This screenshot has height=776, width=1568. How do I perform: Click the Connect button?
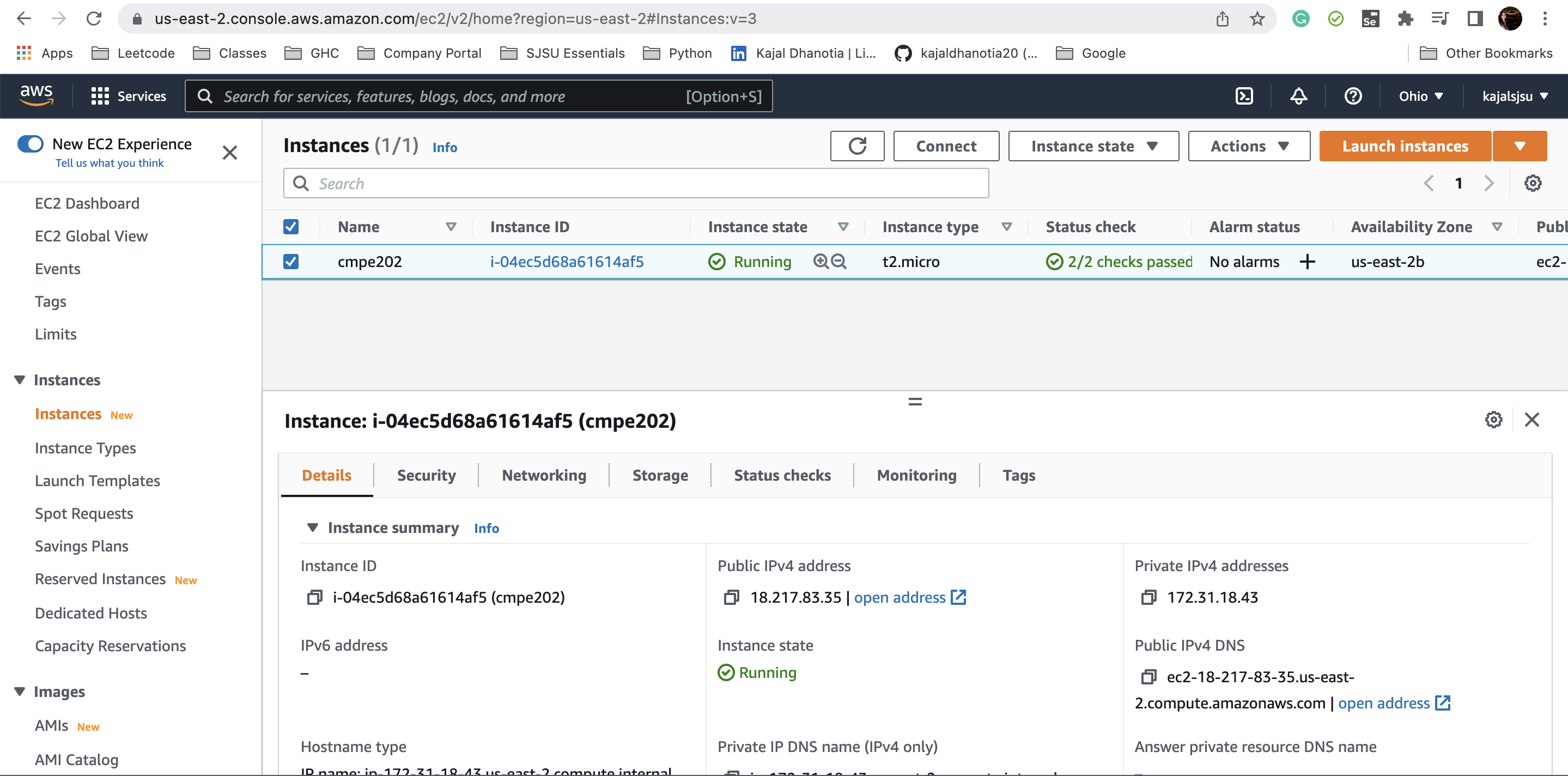946,146
